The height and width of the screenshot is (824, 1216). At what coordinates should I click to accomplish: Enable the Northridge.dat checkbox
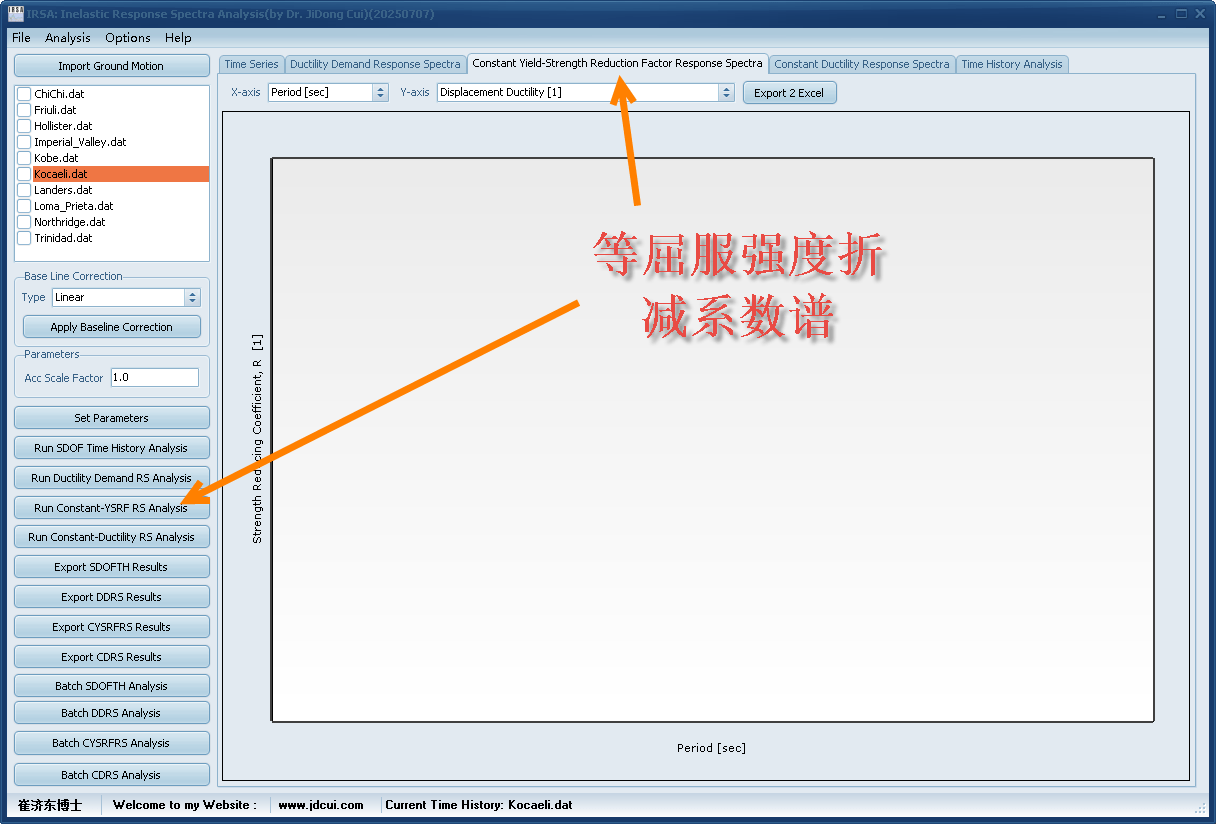tap(25, 222)
